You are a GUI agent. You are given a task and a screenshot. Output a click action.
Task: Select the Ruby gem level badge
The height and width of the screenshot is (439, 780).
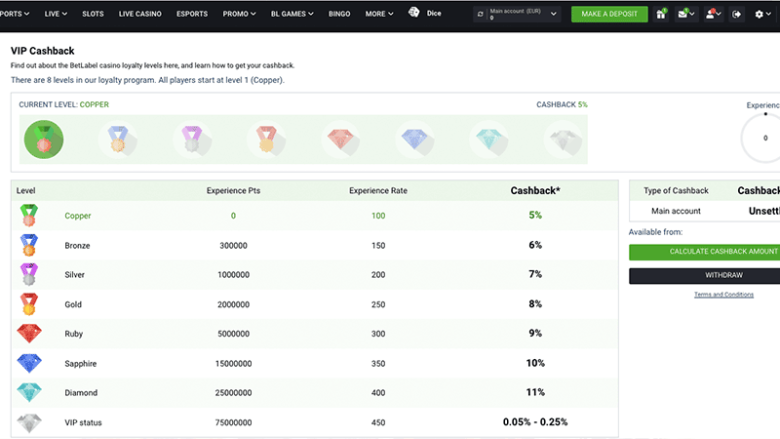pos(339,140)
